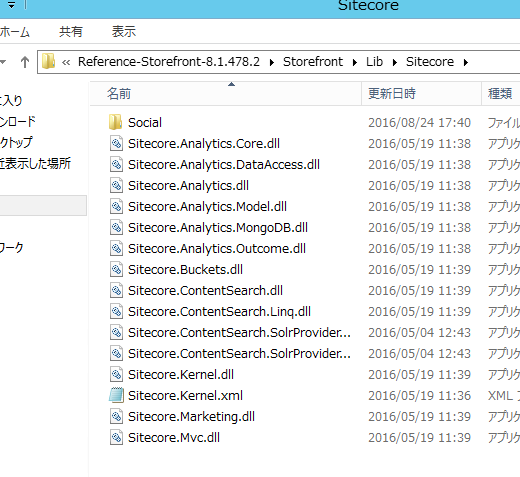Image resolution: width=520 pixels, height=477 pixels.
Task: Click the Sitecore.Analytics.DataAccess.dll file icon
Action: point(116,165)
